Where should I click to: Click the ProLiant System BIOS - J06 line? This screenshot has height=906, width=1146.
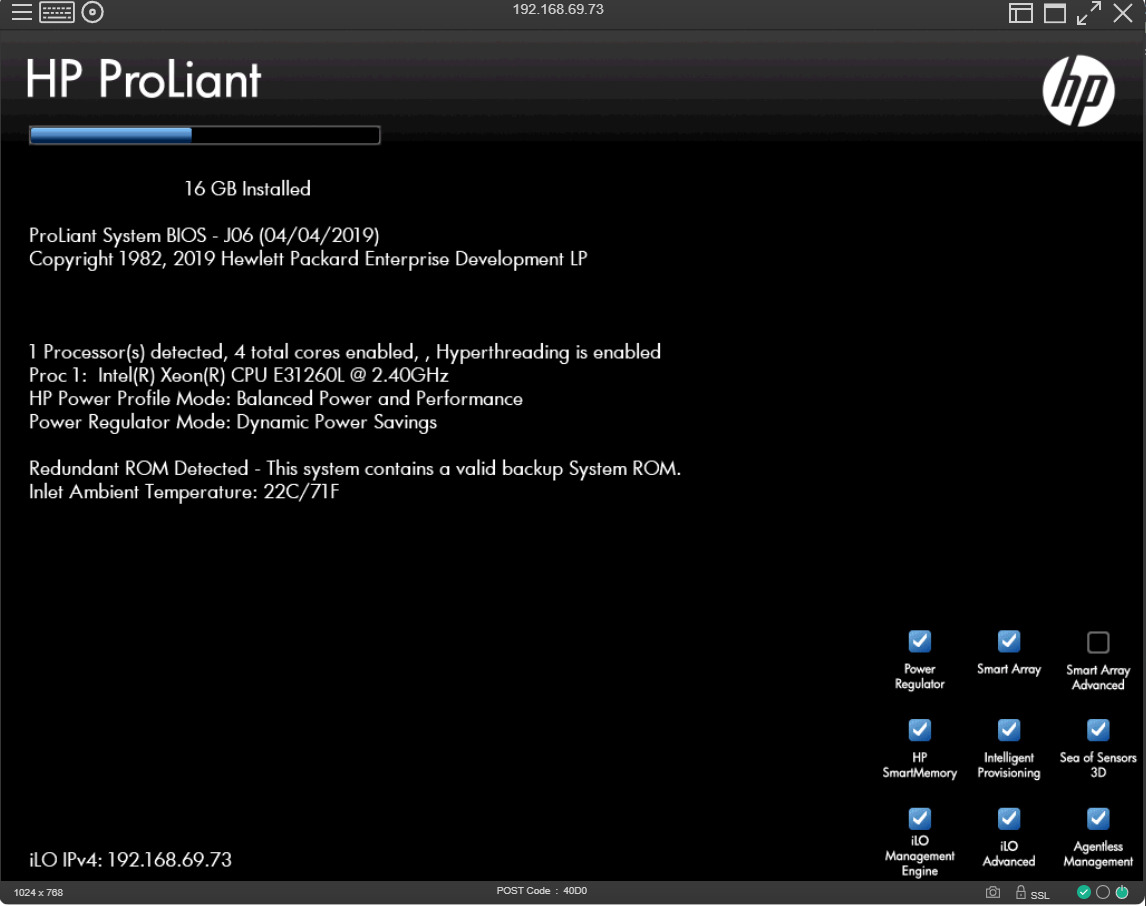(x=204, y=235)
